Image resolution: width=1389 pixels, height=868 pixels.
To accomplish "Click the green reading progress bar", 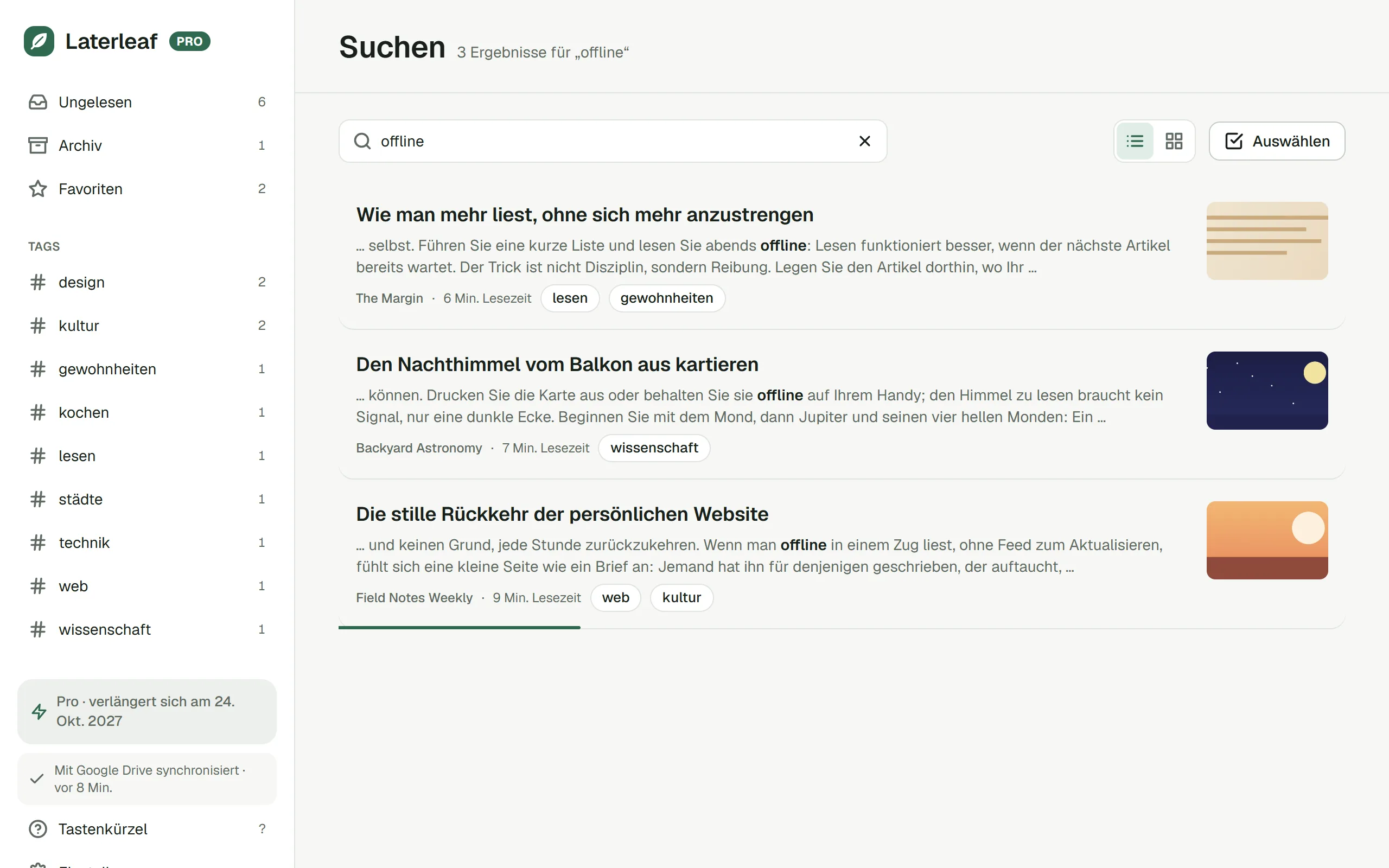I will (x=459, y=628).
